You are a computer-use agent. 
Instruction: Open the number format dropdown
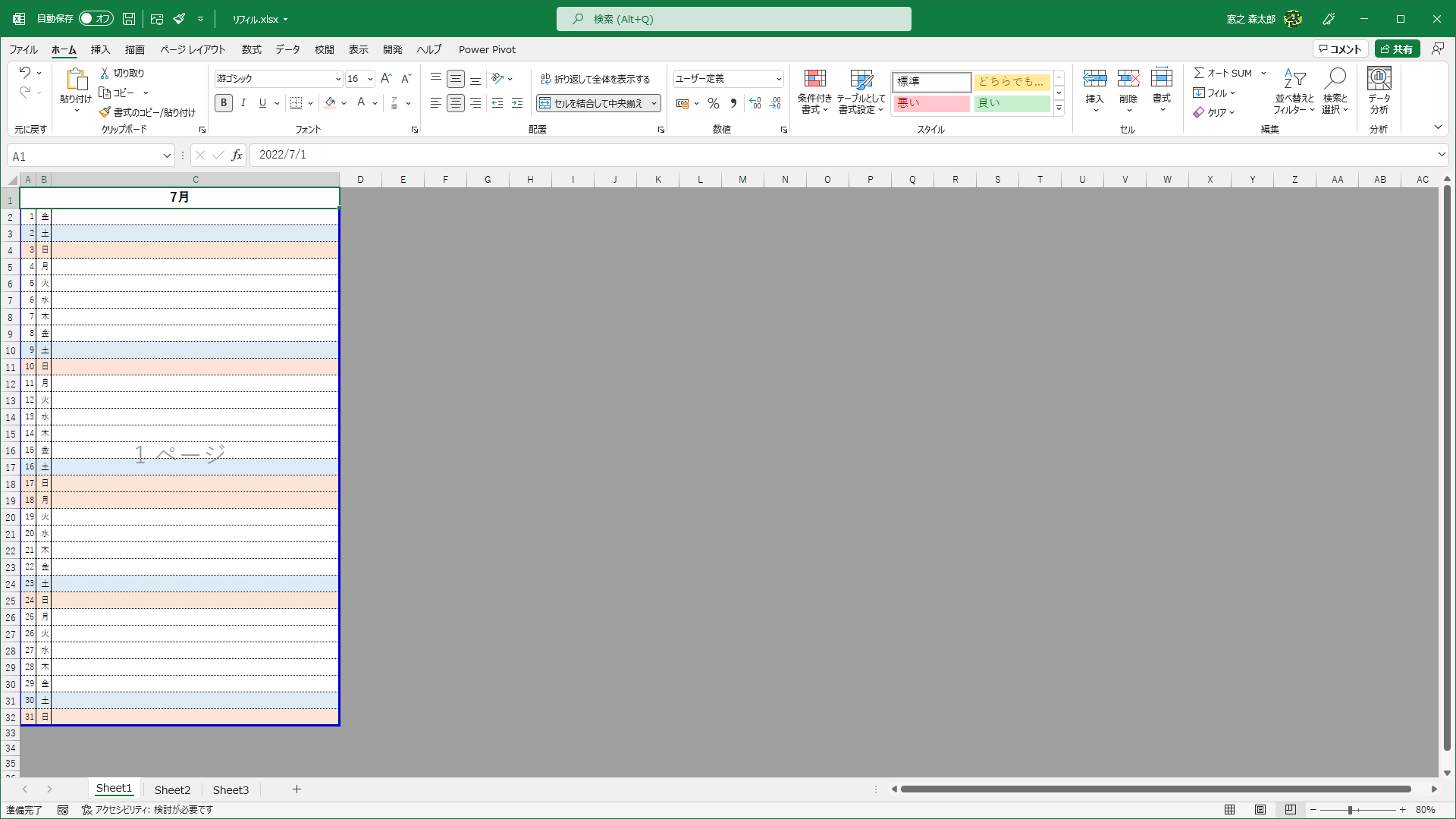[x=778, y=79]
